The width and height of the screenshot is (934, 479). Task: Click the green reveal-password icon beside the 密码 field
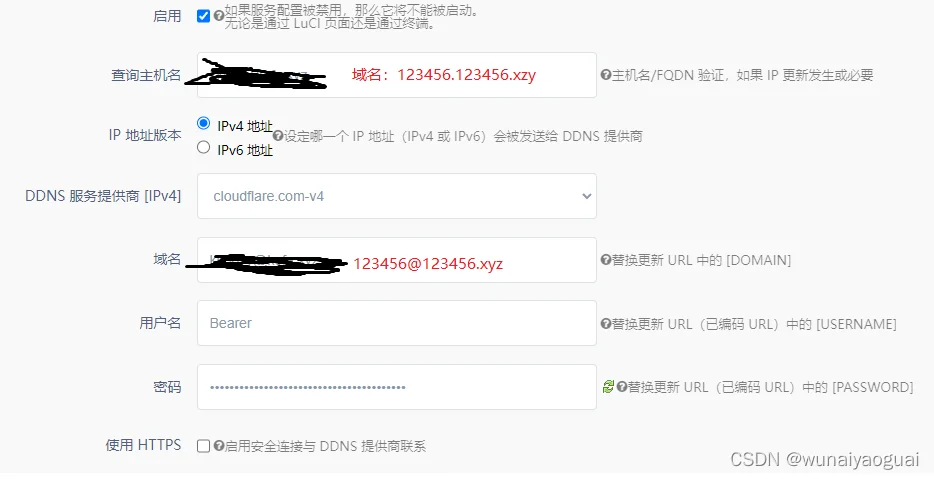click(x=608, y=387)
